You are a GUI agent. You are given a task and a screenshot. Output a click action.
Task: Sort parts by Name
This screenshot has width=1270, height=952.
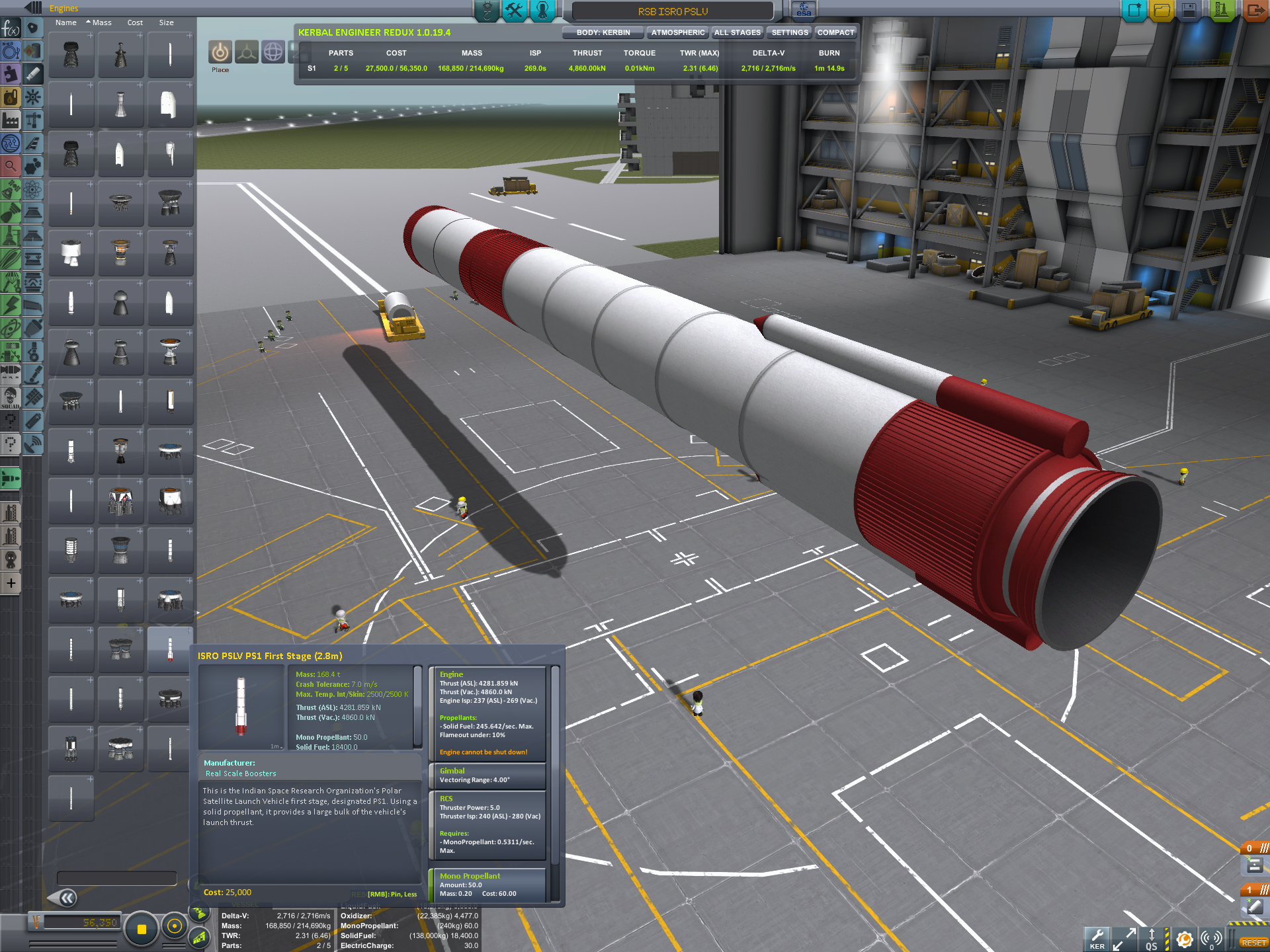click(65, 22)
